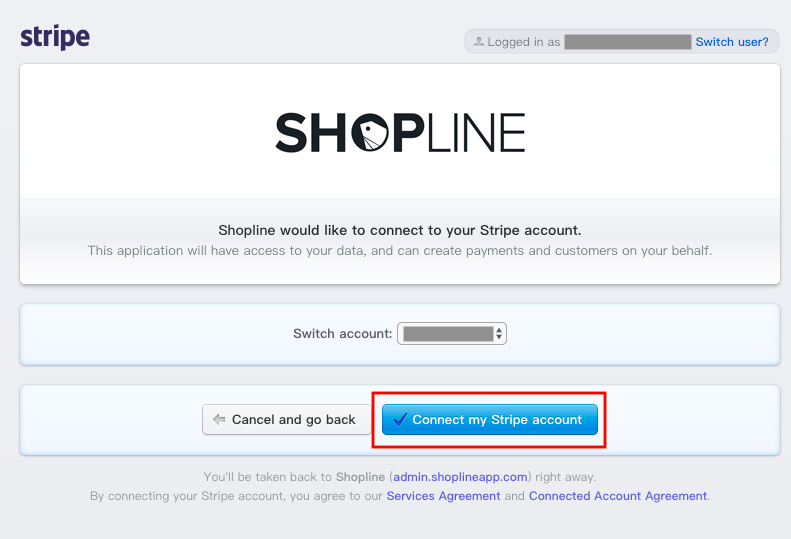Click the checkmark icon on Connect button
Screen dimensions: 791x539
400,419
